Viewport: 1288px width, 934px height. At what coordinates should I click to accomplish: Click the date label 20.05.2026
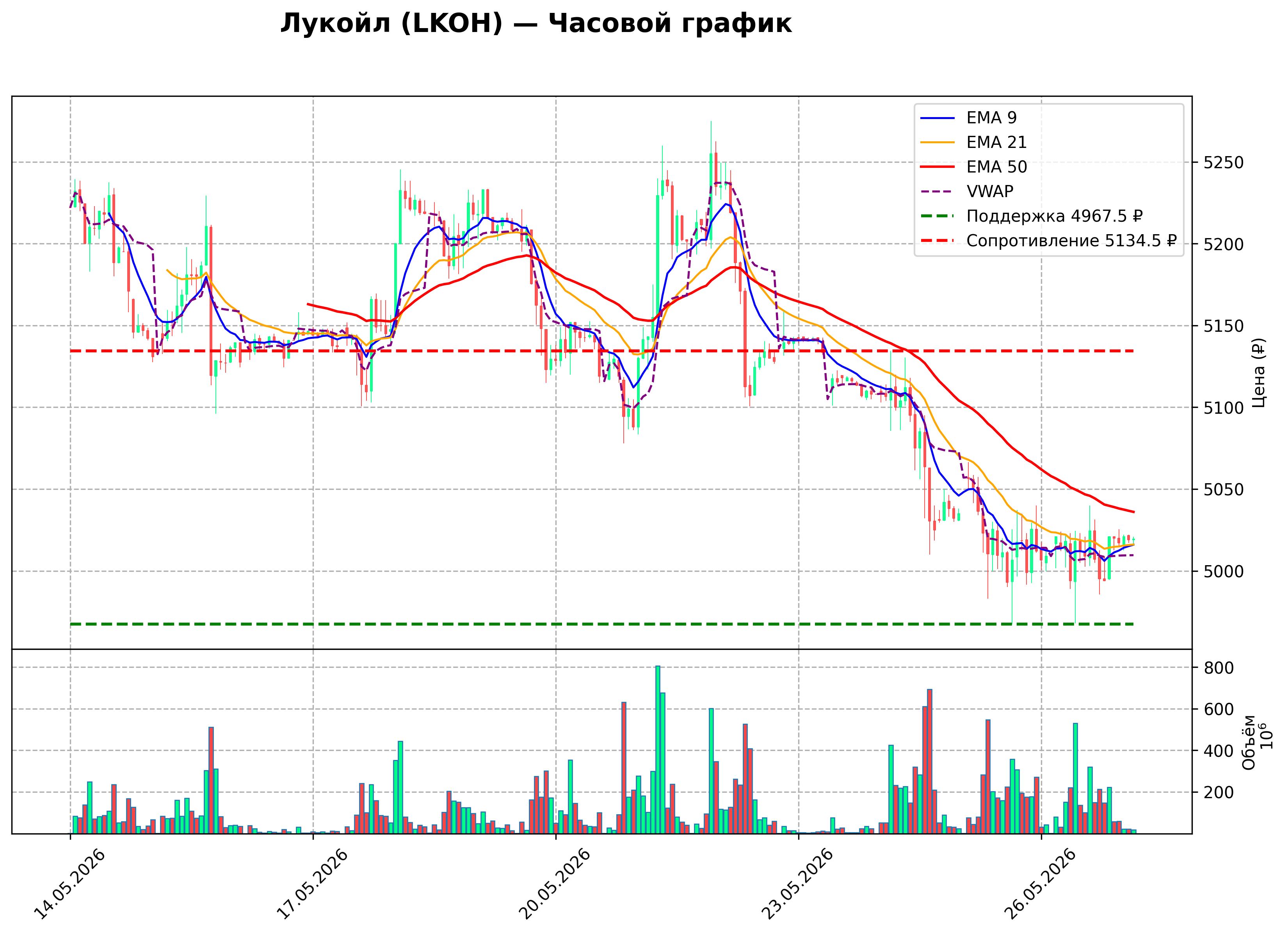click(555, 884)
